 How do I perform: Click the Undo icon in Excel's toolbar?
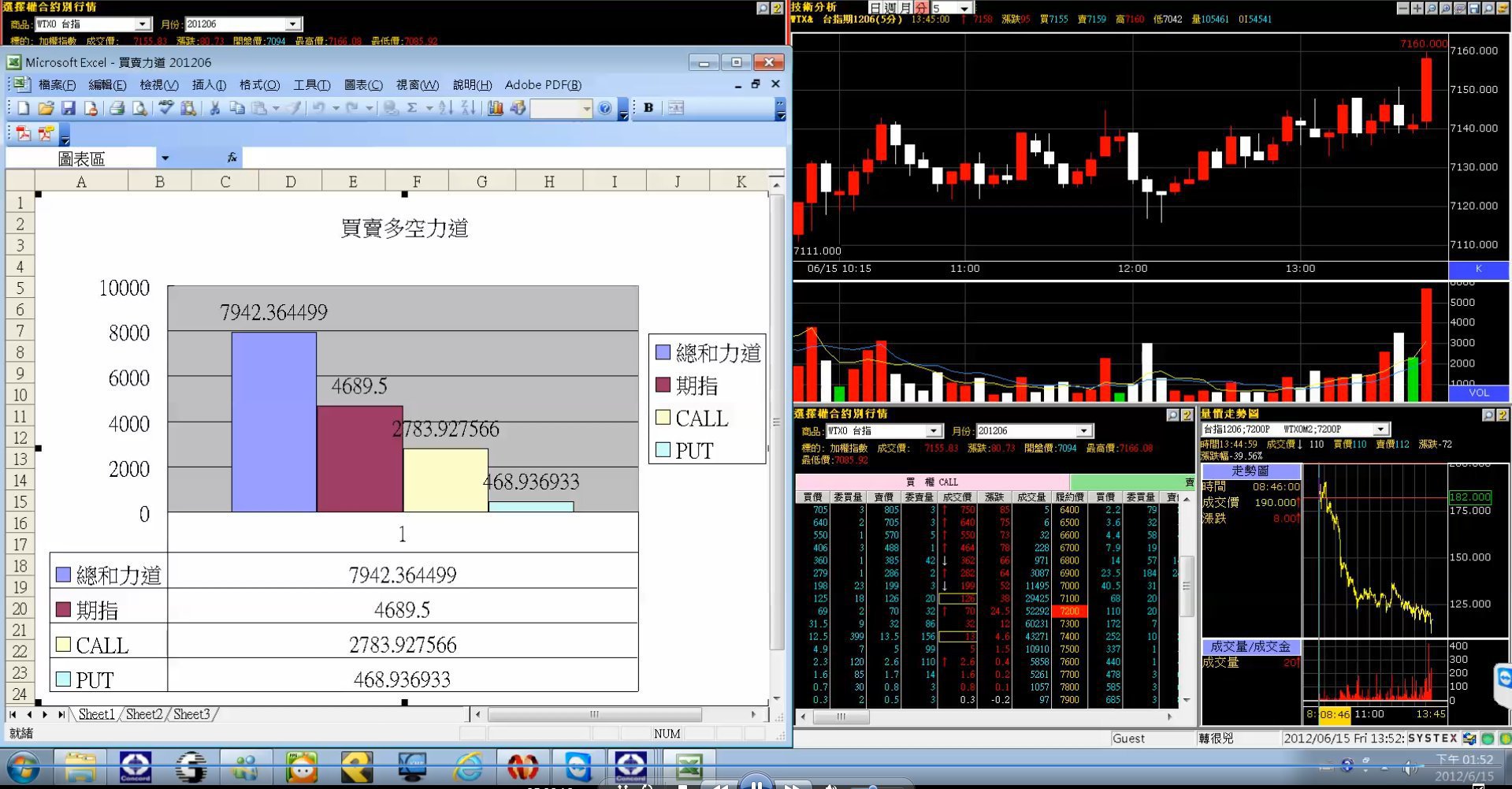click(x=318, y=108)
